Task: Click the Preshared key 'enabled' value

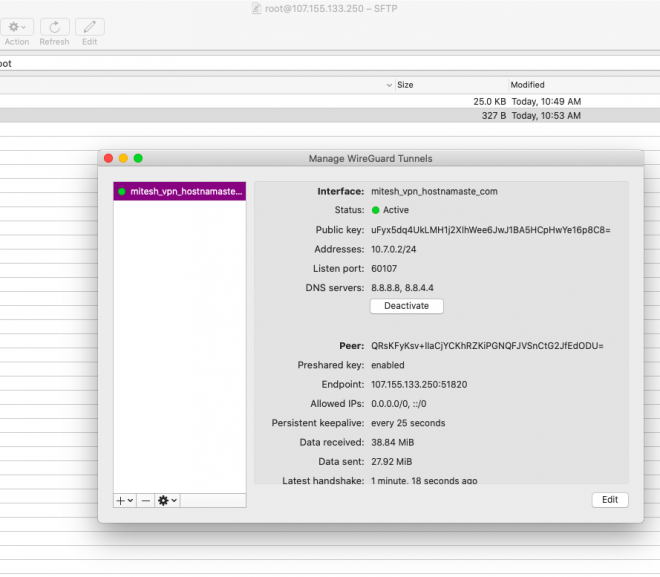Action: point(388,365)
